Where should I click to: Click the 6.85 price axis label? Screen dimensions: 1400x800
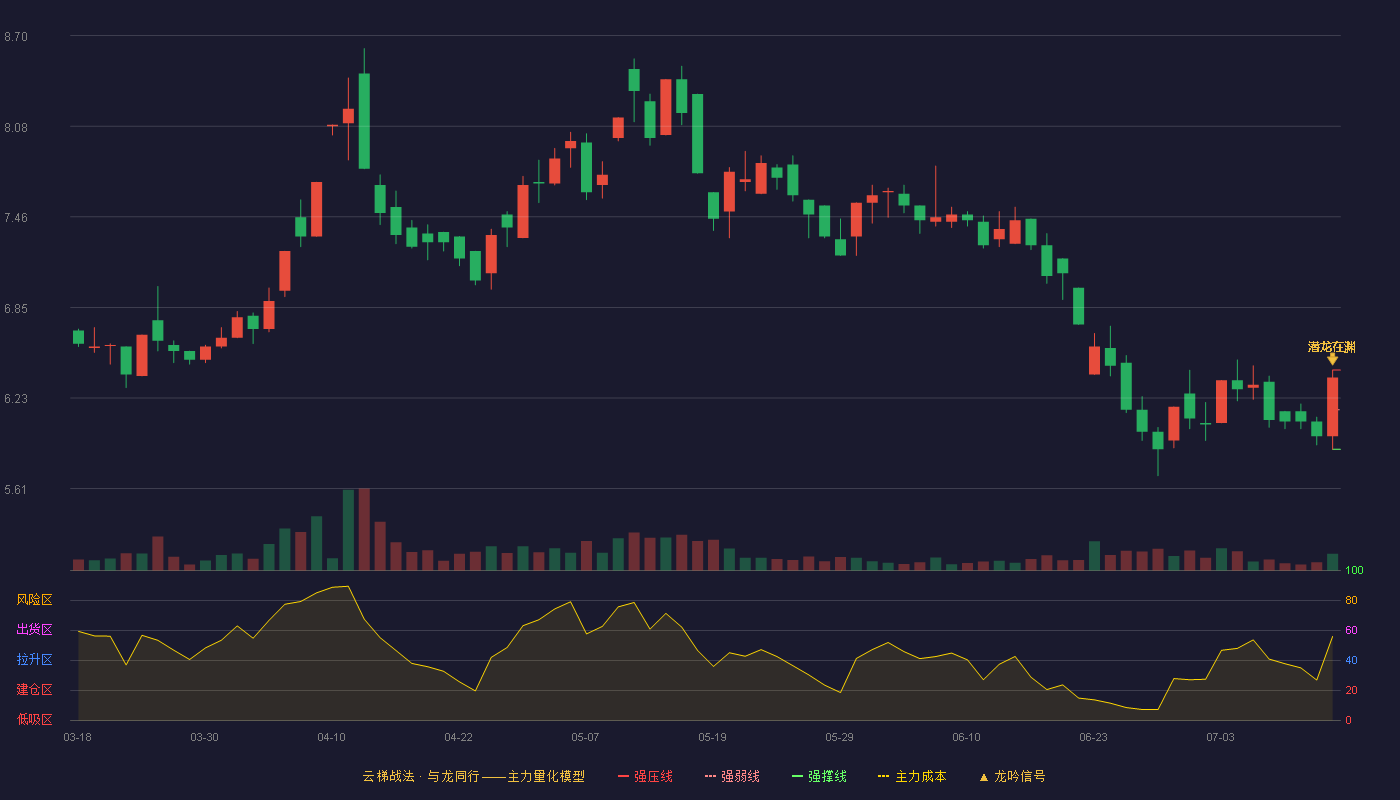16,309
